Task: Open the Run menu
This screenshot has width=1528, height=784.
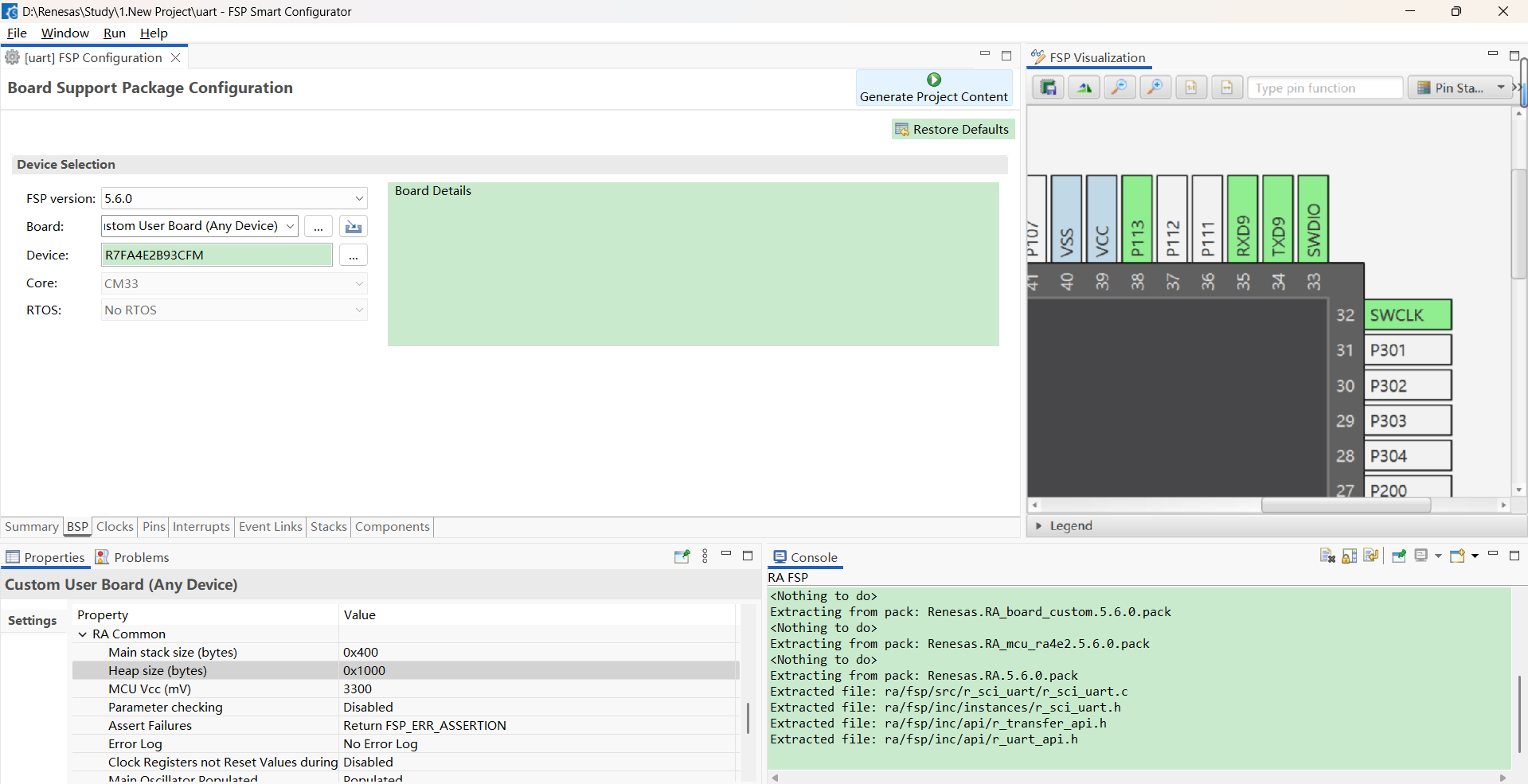Action: [x=114, y=33]
